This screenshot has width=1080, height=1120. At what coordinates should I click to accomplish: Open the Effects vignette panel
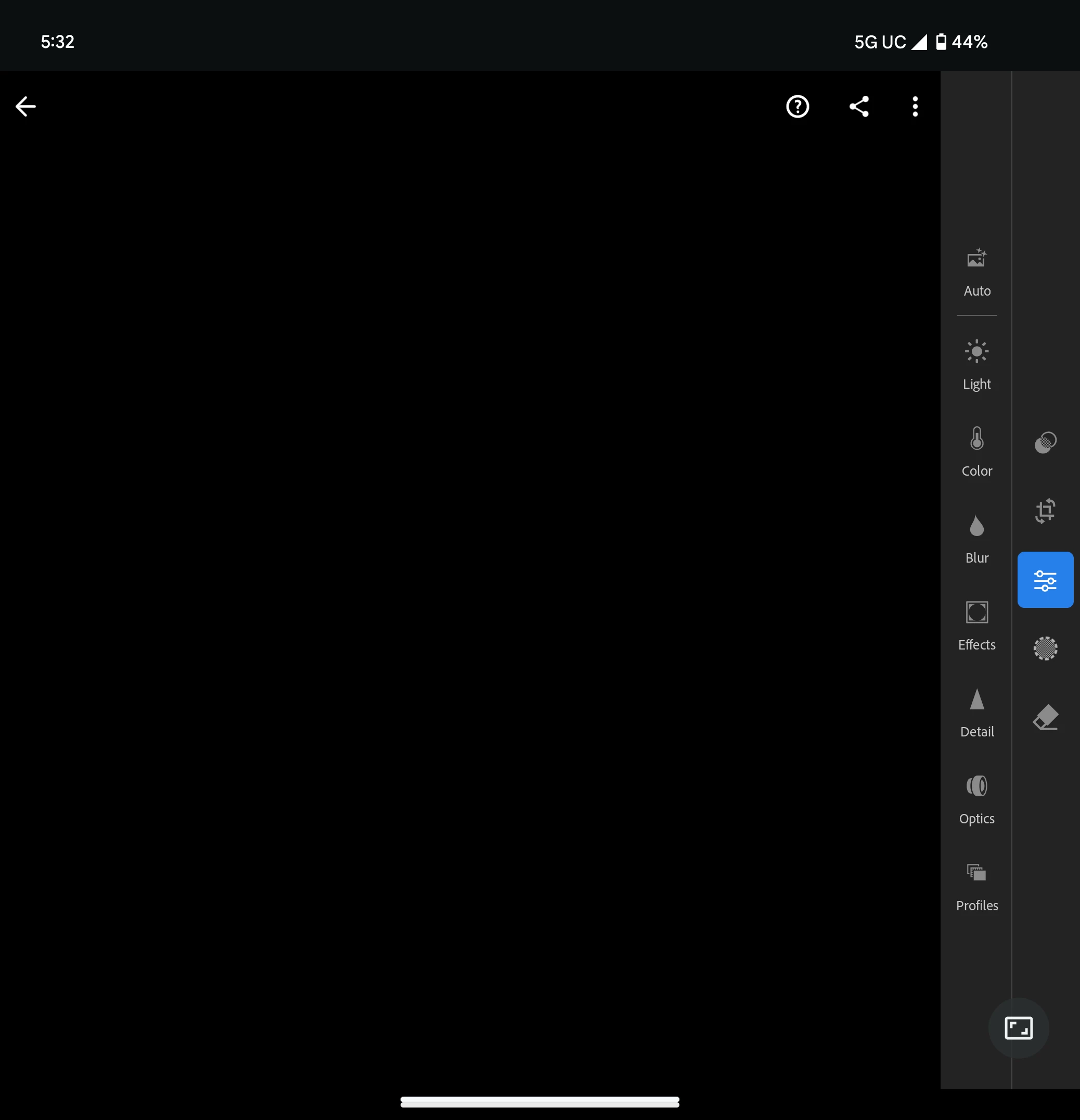click(x=976, y=625)
